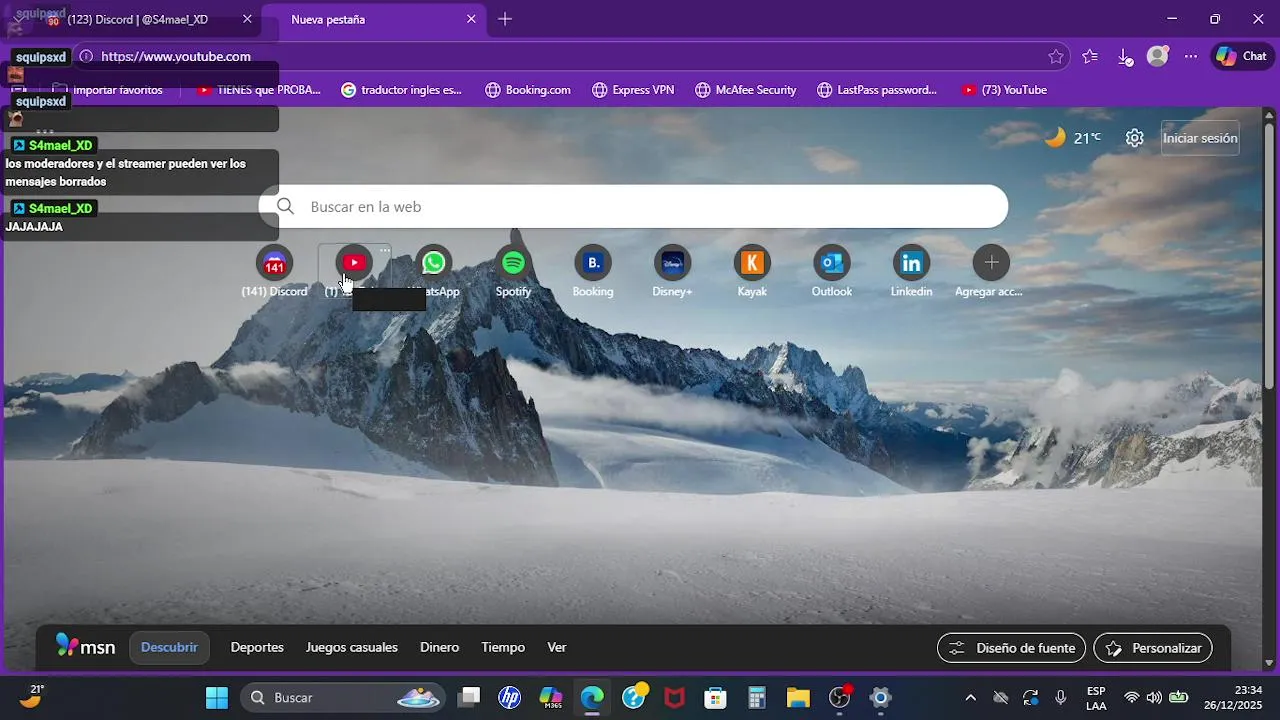Open the HP app on taskbar
The width and height of the screenshot is (1280, 720).
[510, 697]
